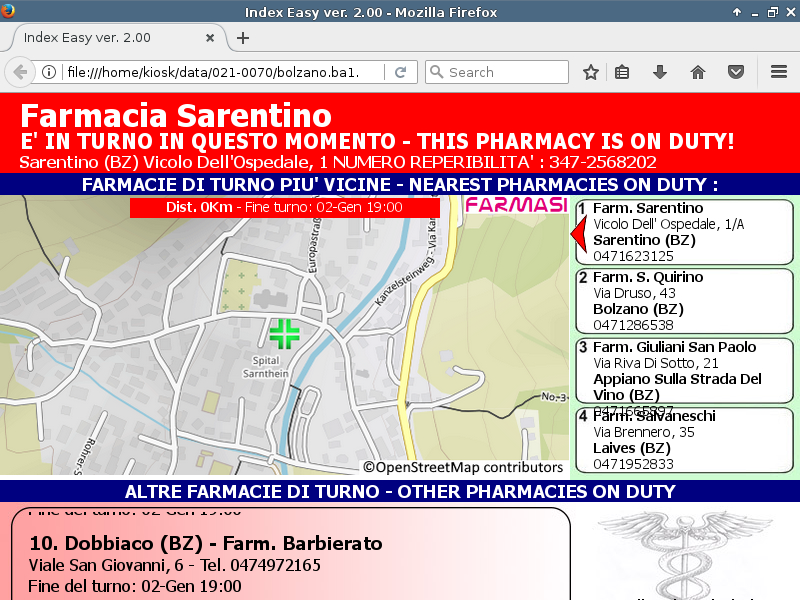Open a new tab with plus button
The height and width of the screenshot is (600, 800).
(x=242, y=38)
